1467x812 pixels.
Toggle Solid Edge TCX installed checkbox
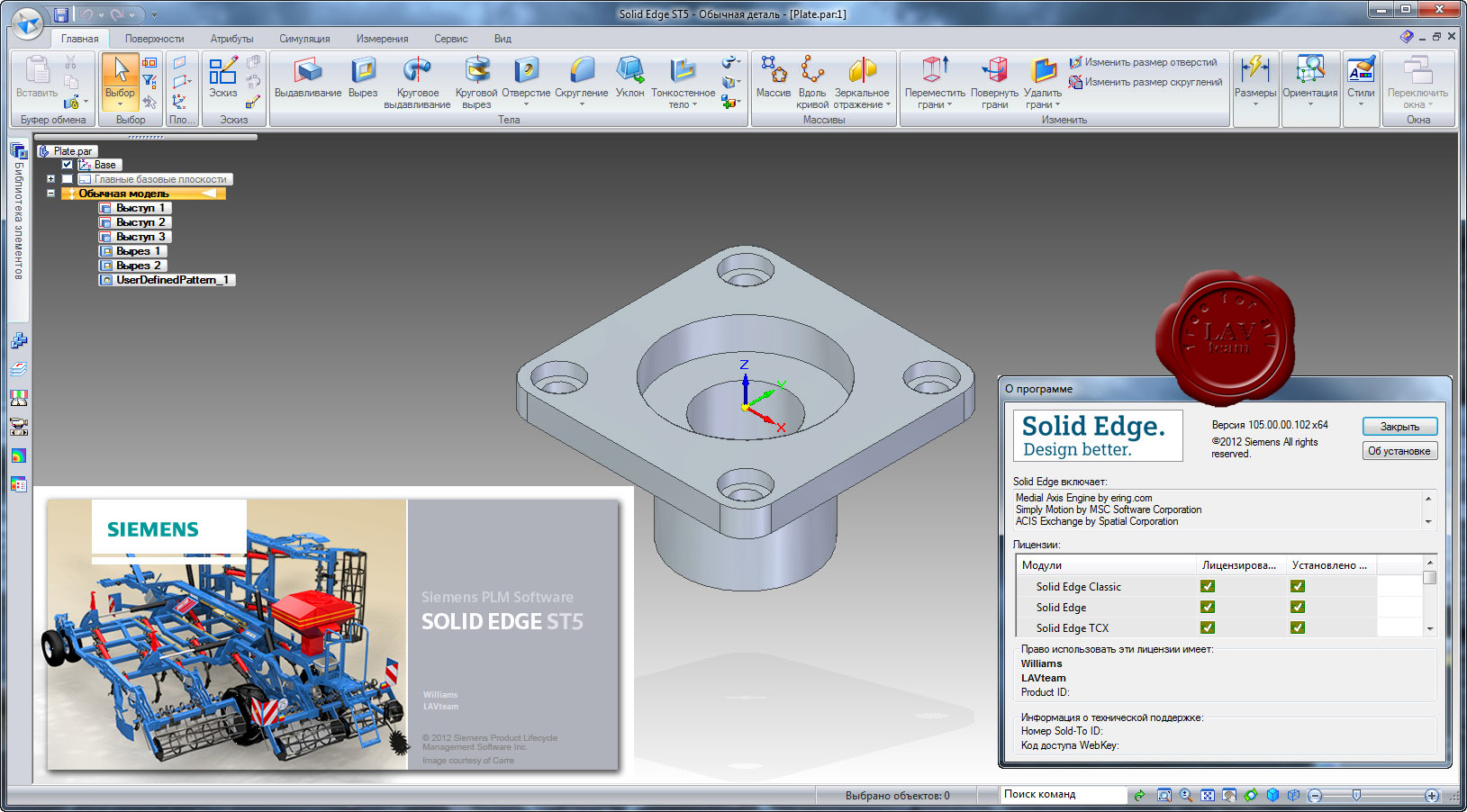pos(1298,627)
